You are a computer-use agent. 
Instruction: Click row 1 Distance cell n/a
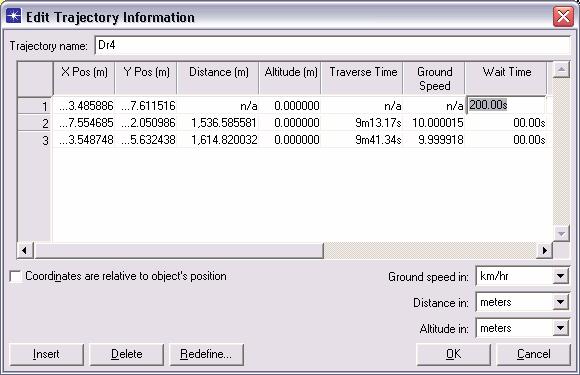point(218,106)
